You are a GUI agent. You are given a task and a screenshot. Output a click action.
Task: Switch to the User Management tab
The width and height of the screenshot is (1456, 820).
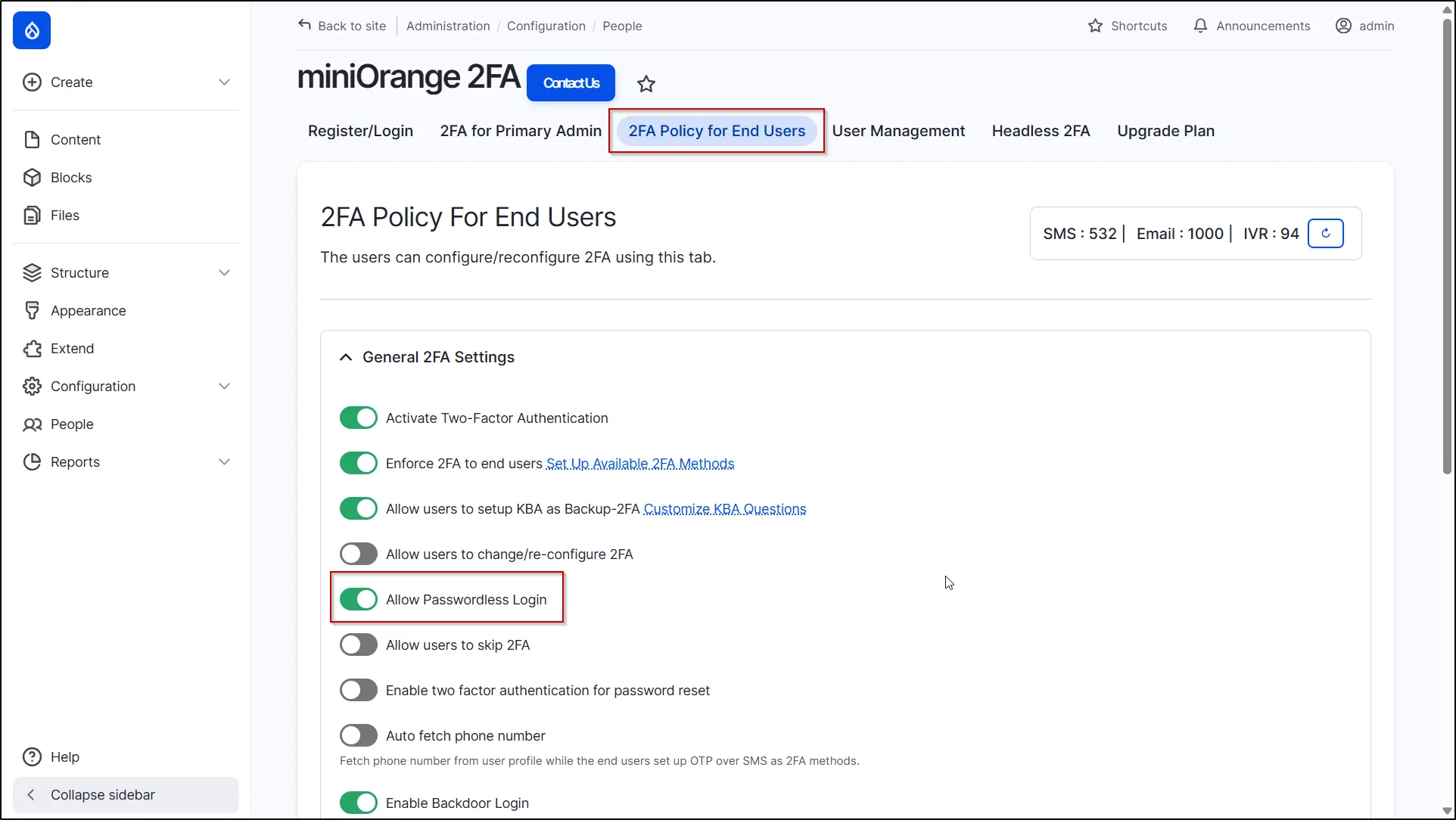[898, 131]
